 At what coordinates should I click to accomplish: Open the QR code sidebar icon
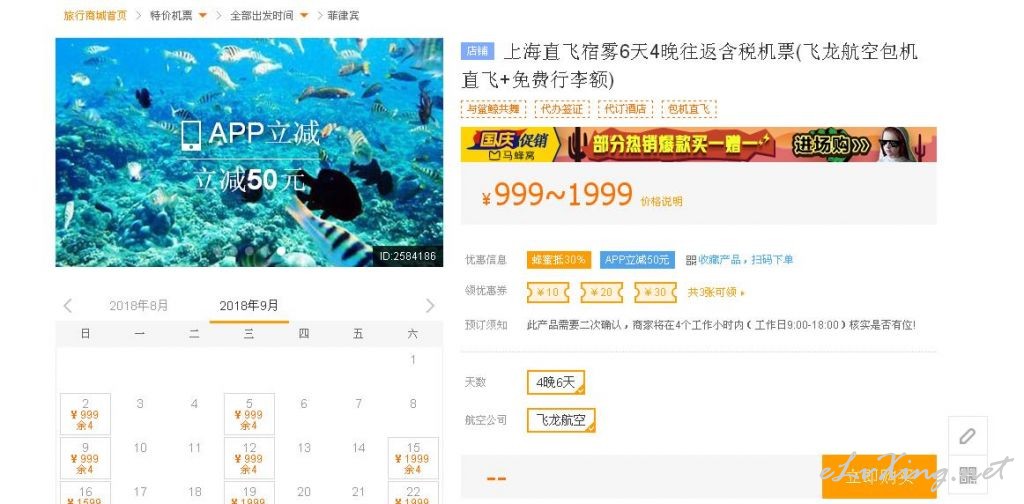pos(968,475)
